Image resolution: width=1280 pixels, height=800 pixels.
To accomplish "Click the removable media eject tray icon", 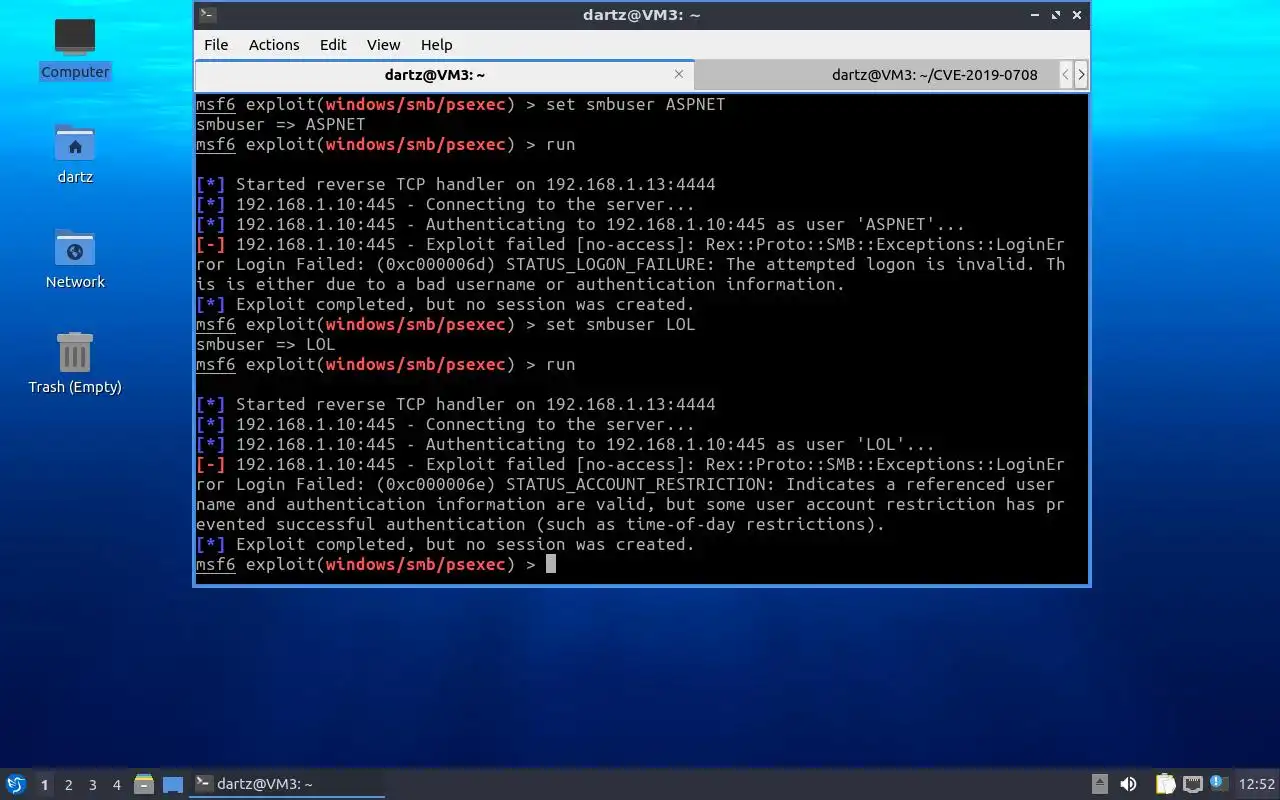I will (x=1100, y=784).
